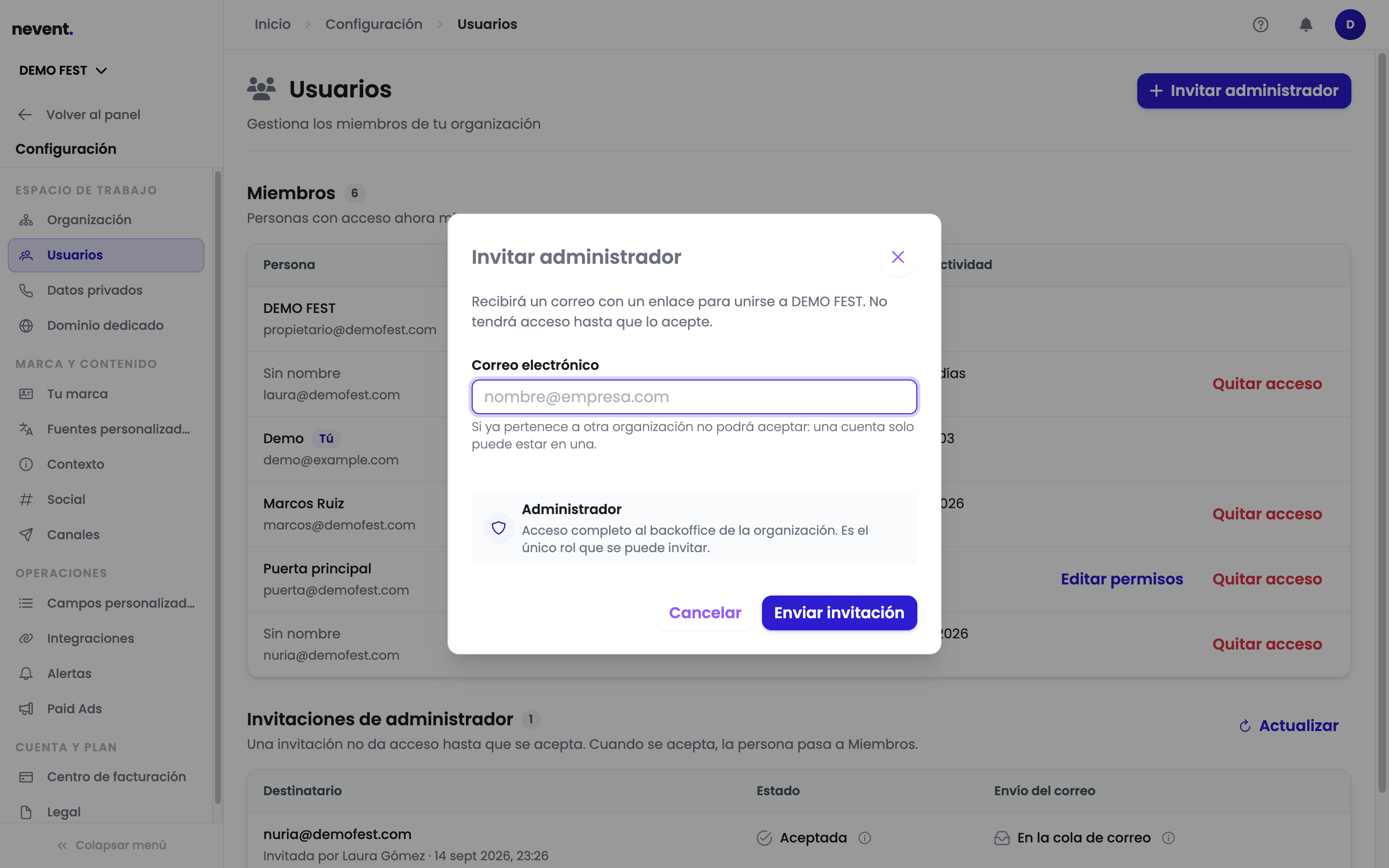1389x868 pixels.
Task: Open Datos privados in the sidebar
Action: pos(106,290)
